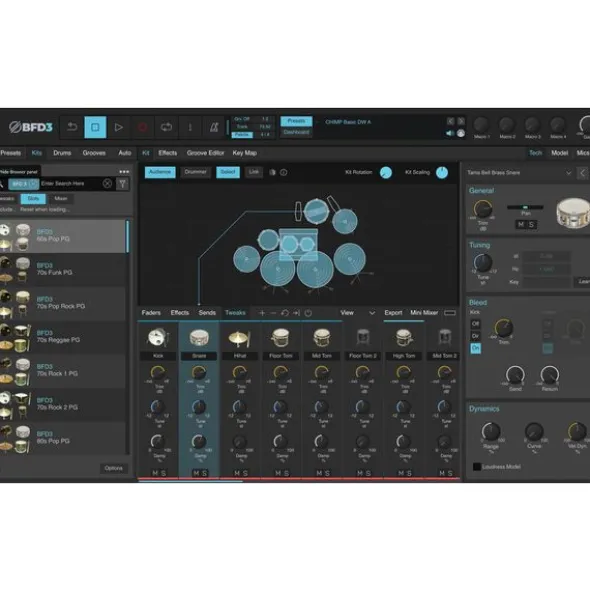Switch to the Drums browser tab
Screen dimensions: 590x591
click(x=62, y=153)
